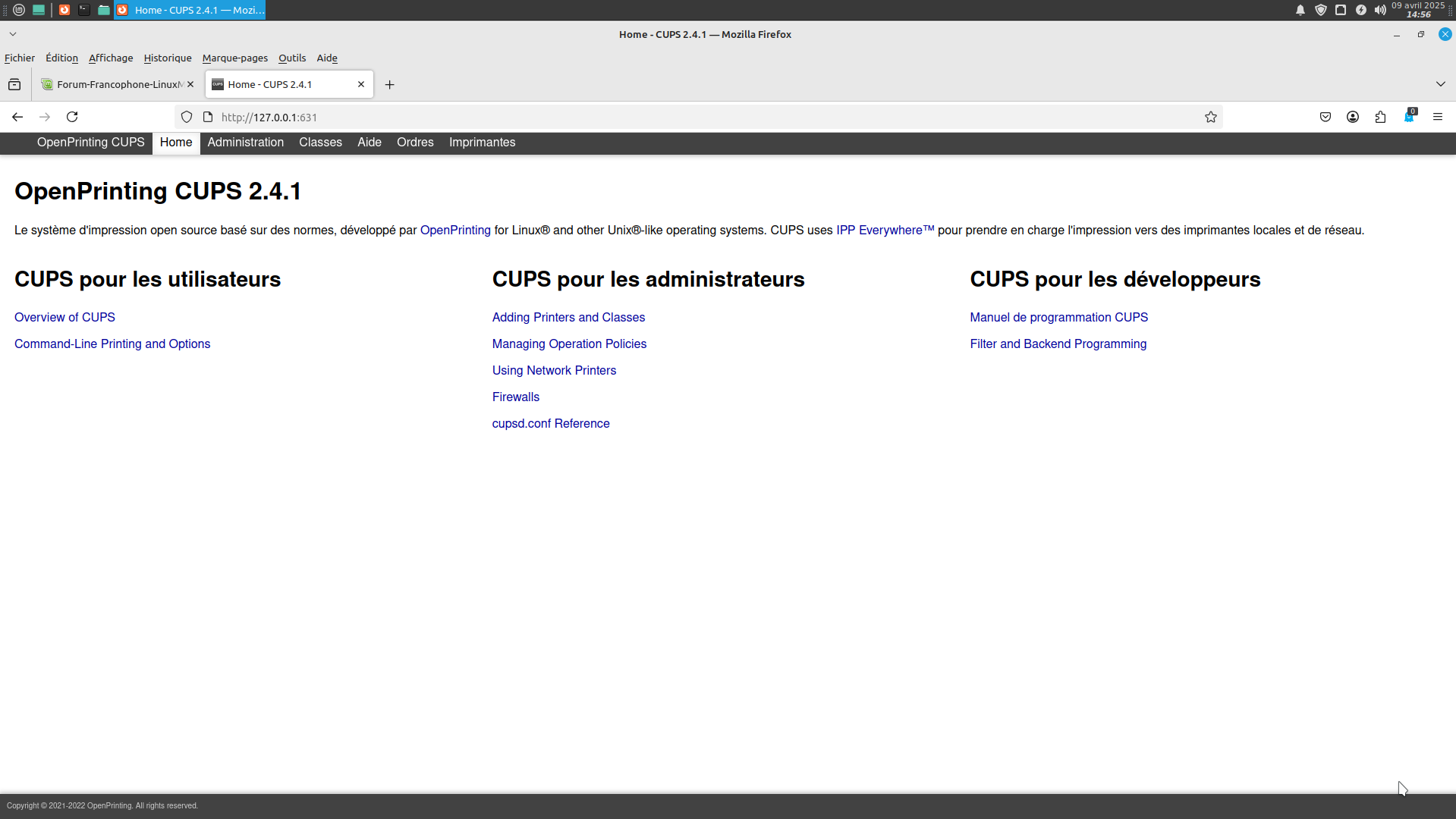This screenshot has height=819, width=1456.
Task: Open the Linux Mint start menu icon
Action: (19, 10)
